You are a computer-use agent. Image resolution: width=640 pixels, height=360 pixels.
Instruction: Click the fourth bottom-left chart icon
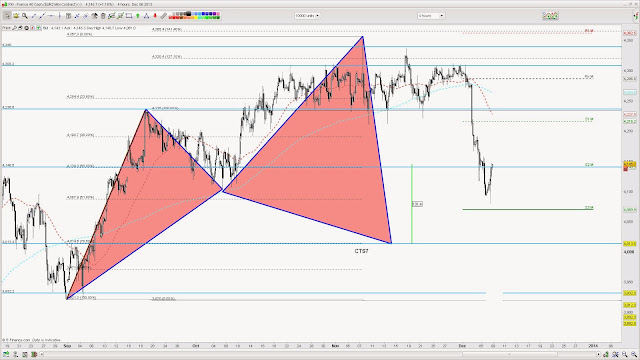(34, 354)
